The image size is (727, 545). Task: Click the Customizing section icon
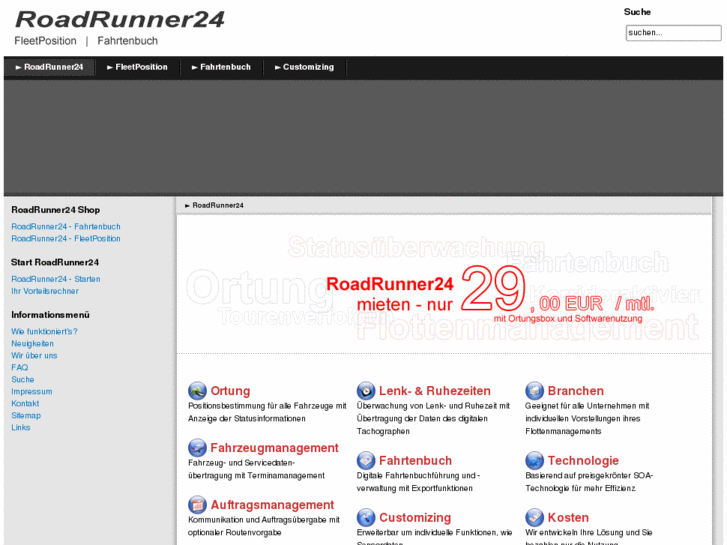366,518
